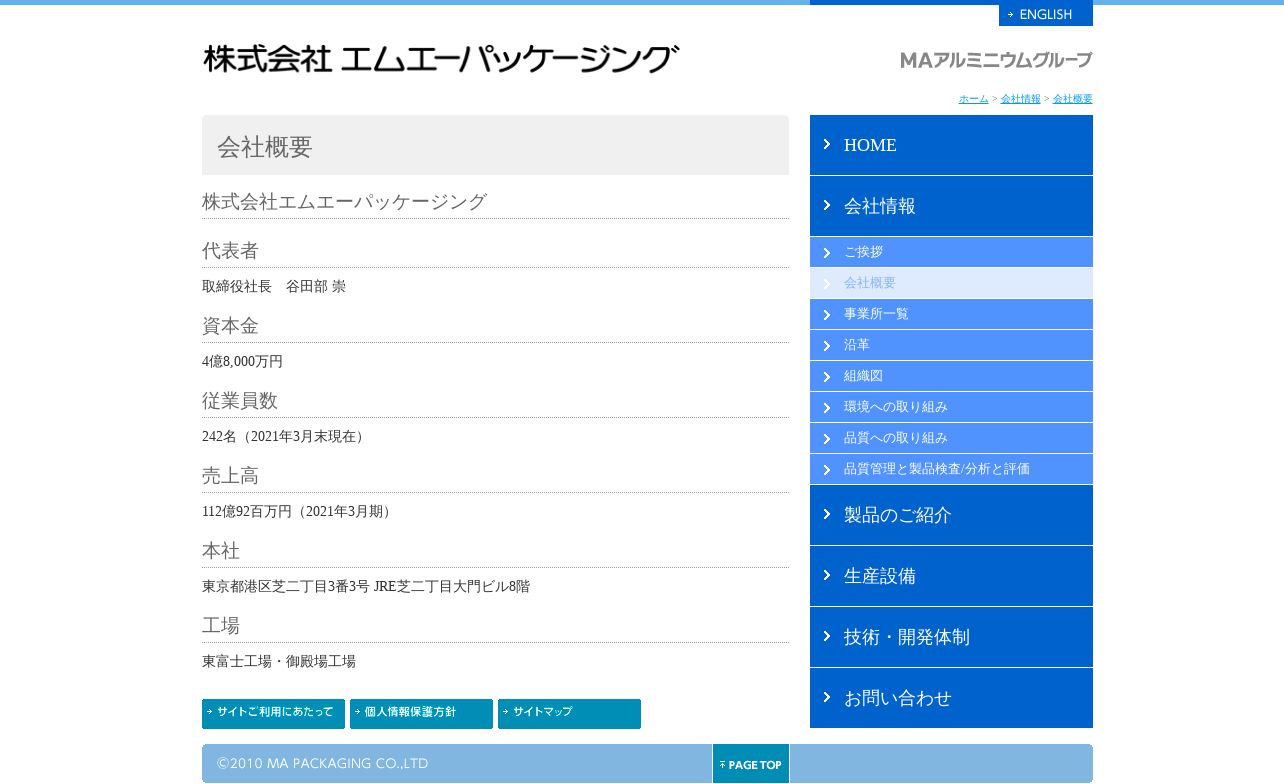Click the chevron arrow beside ご挨拶
Screen dimensions: 1284x784
click(827, 253)
